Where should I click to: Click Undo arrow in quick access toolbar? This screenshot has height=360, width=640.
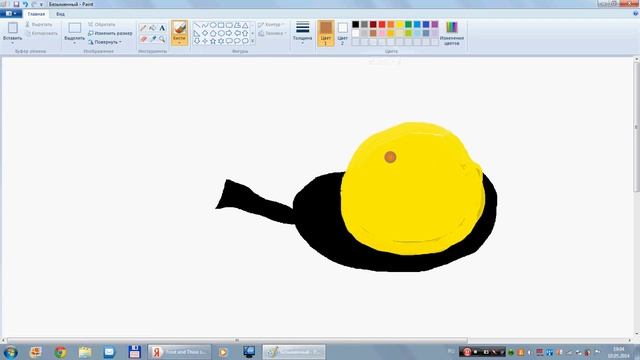25,4
